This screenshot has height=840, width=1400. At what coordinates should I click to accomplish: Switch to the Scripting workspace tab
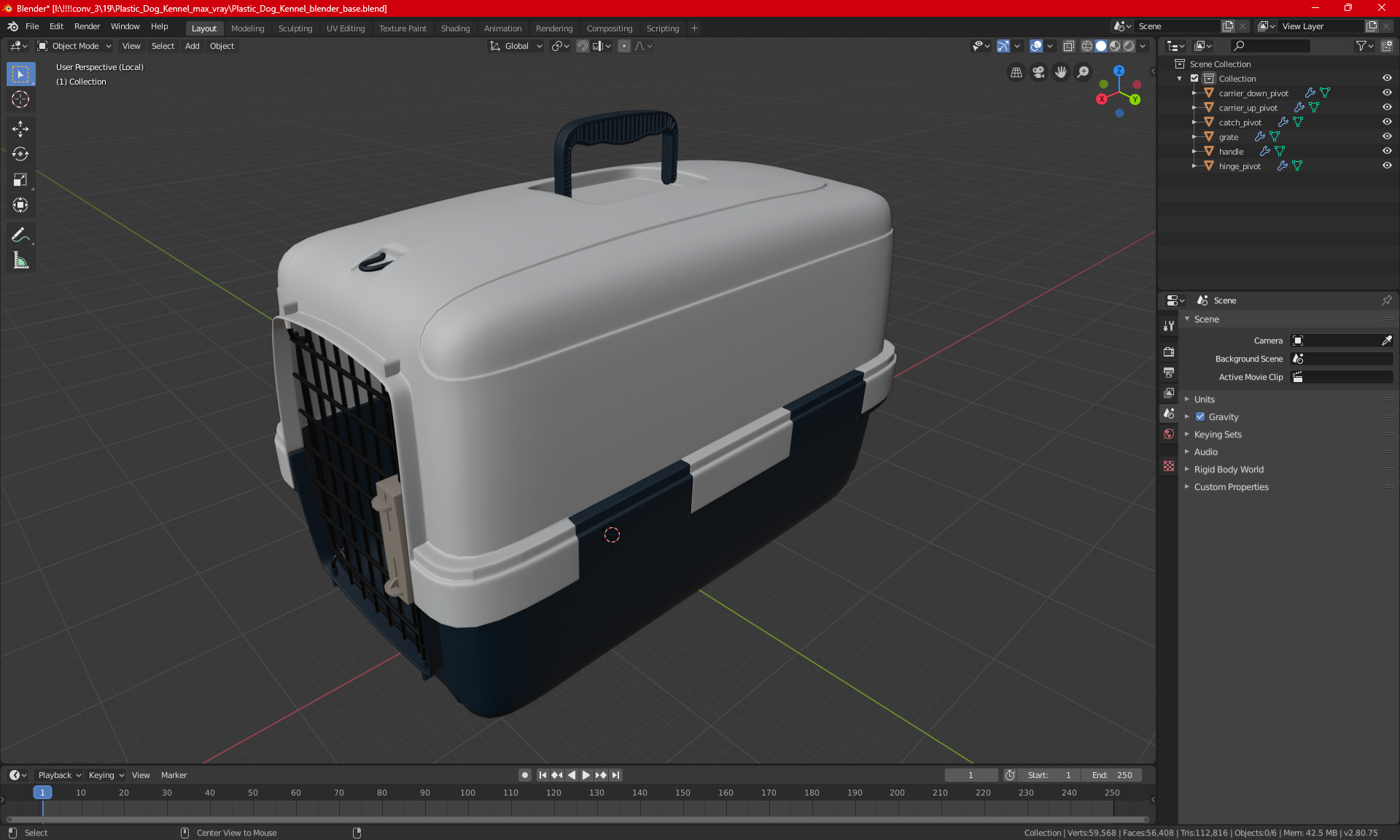pos(662,28)
